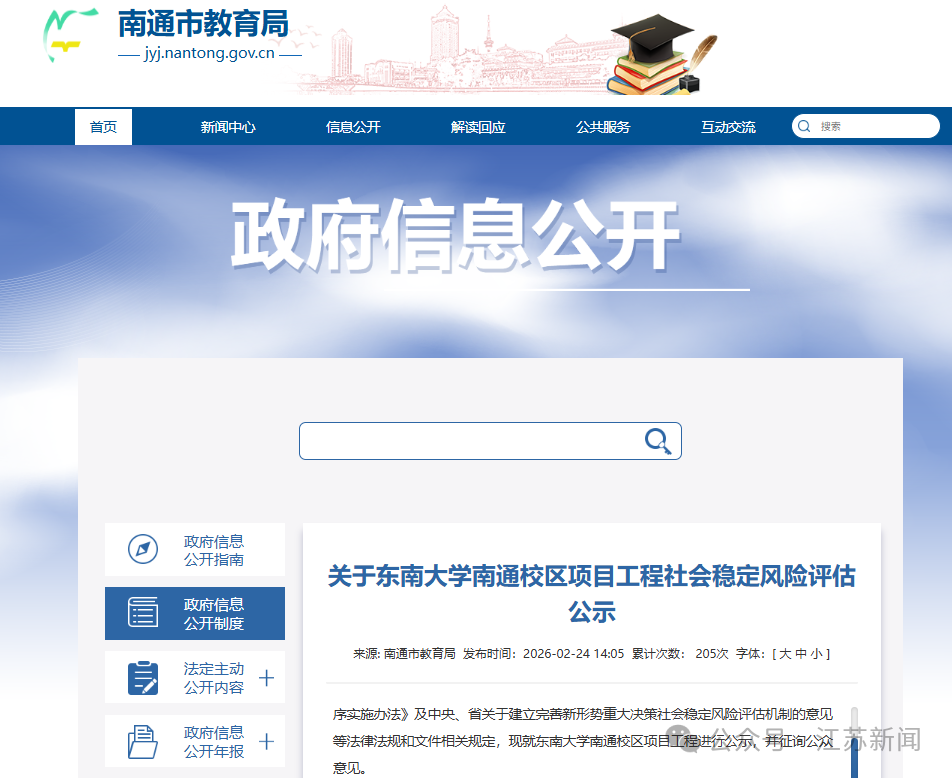Open the 互动交流 menu

click(x=728, y=125)
